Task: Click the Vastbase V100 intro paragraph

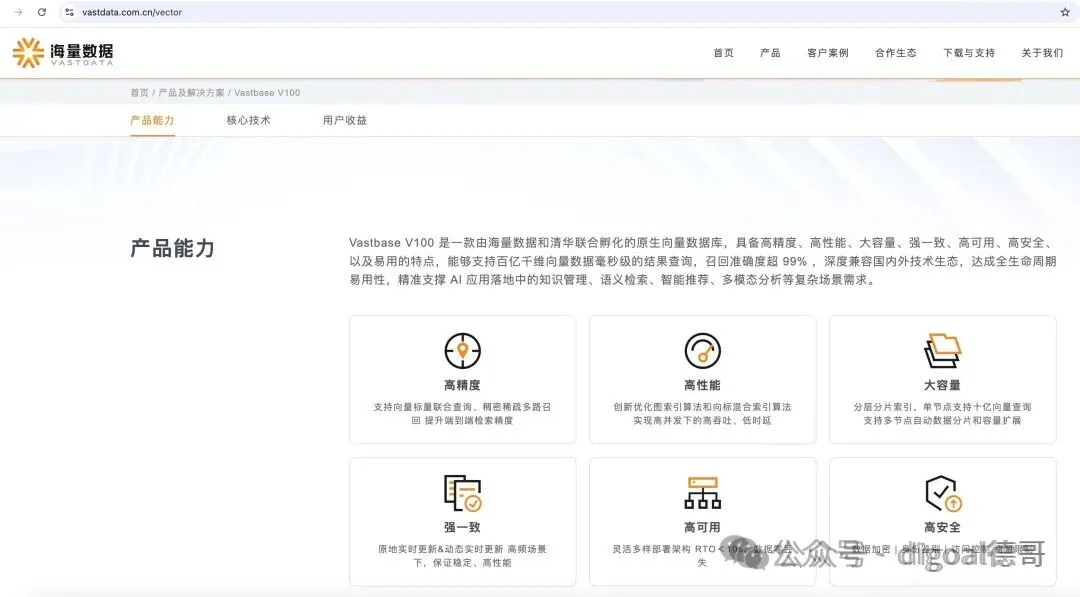Action: coord(703,261)
